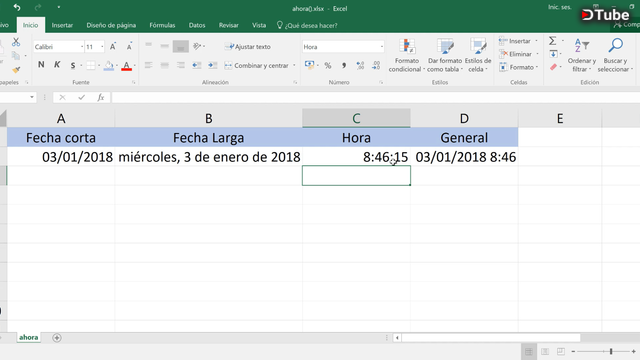Click Dar formato como tabla

tap(445, 55)
